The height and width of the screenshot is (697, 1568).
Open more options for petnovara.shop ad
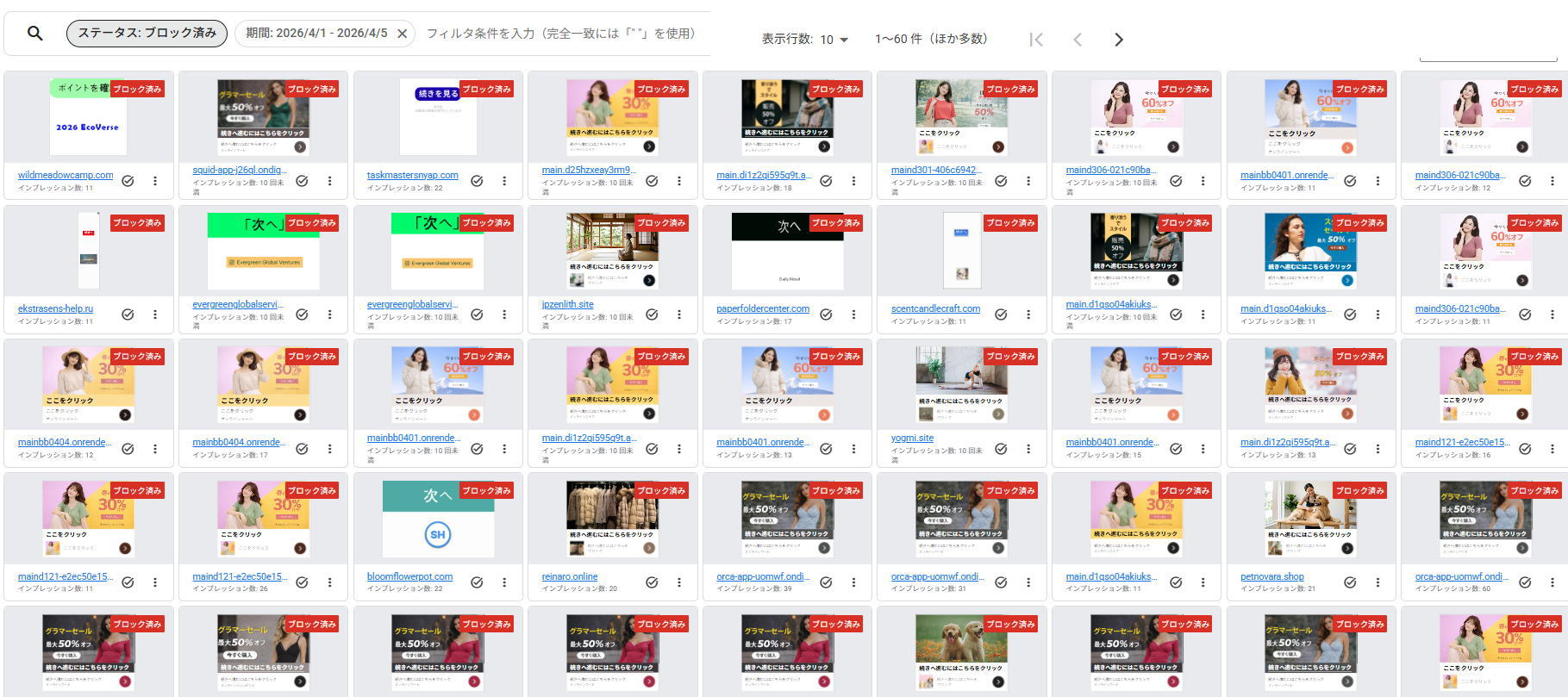1377,582
